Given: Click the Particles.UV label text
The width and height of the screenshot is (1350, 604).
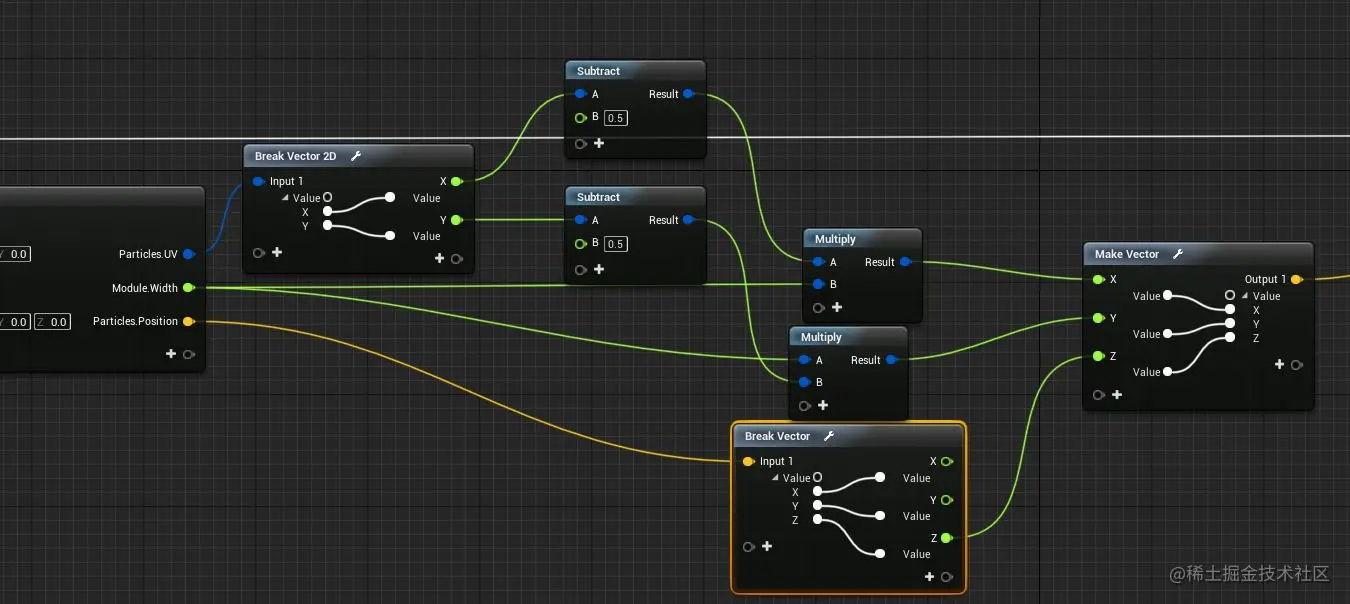Looking at the screenshot, I should pos(148,254).
